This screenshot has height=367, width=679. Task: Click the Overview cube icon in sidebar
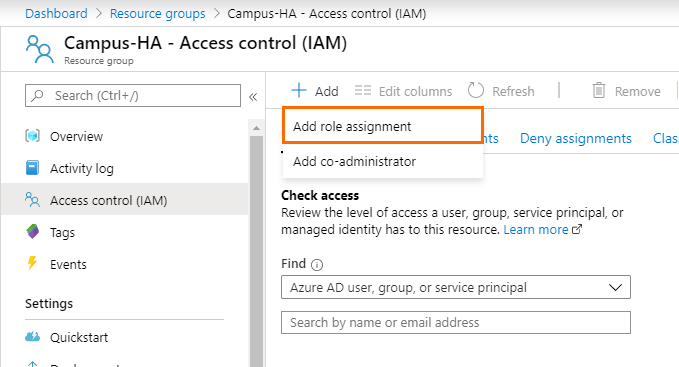pyautogui.click(x=32, y=136)
